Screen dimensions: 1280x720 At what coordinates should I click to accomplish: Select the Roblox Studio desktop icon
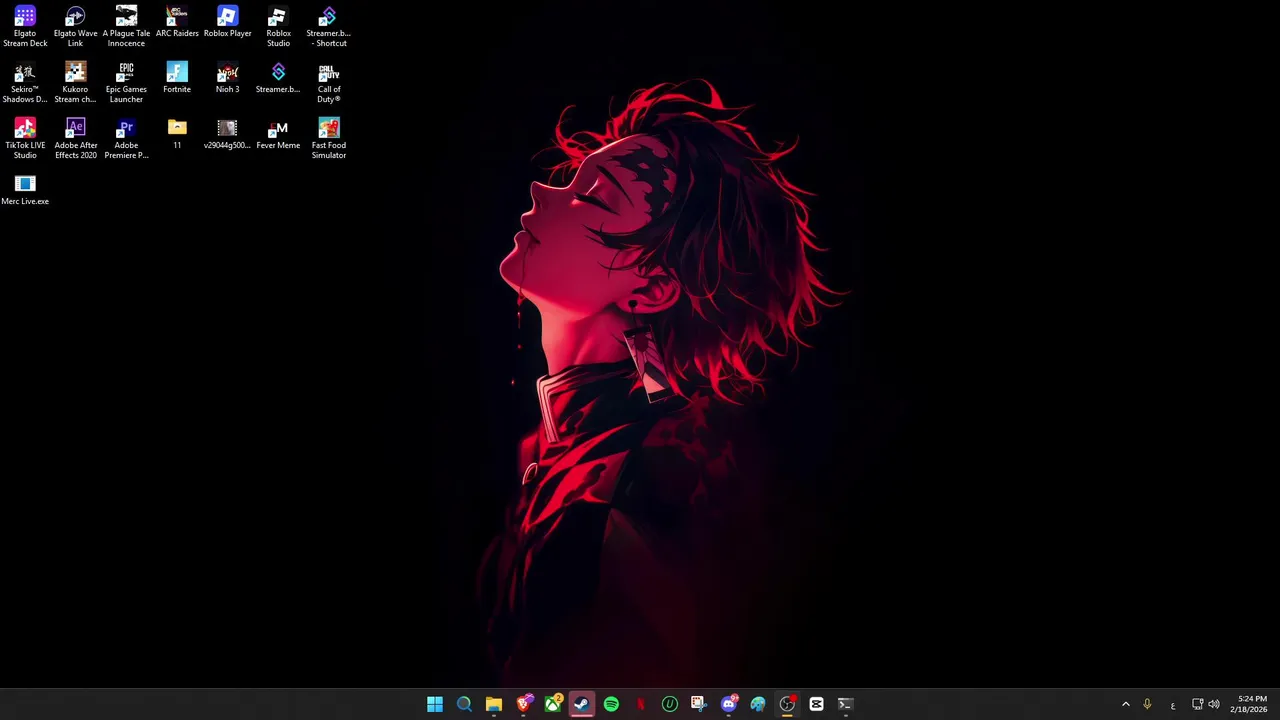coord(278,27)
